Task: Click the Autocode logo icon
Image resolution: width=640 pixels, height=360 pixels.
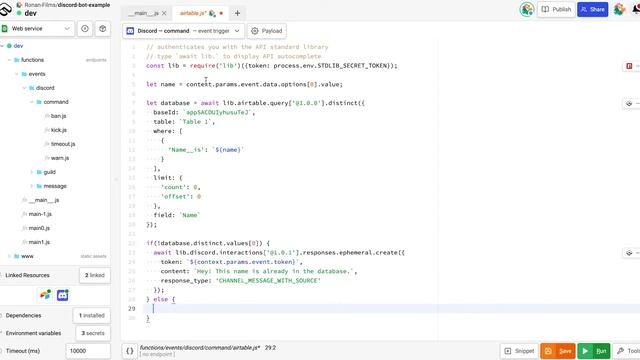Action: (5, 9)
